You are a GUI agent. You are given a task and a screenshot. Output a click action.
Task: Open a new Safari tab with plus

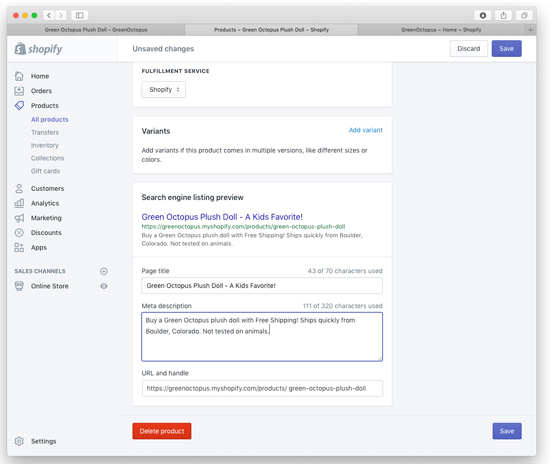pyautogui.click(x=530, y=30)
